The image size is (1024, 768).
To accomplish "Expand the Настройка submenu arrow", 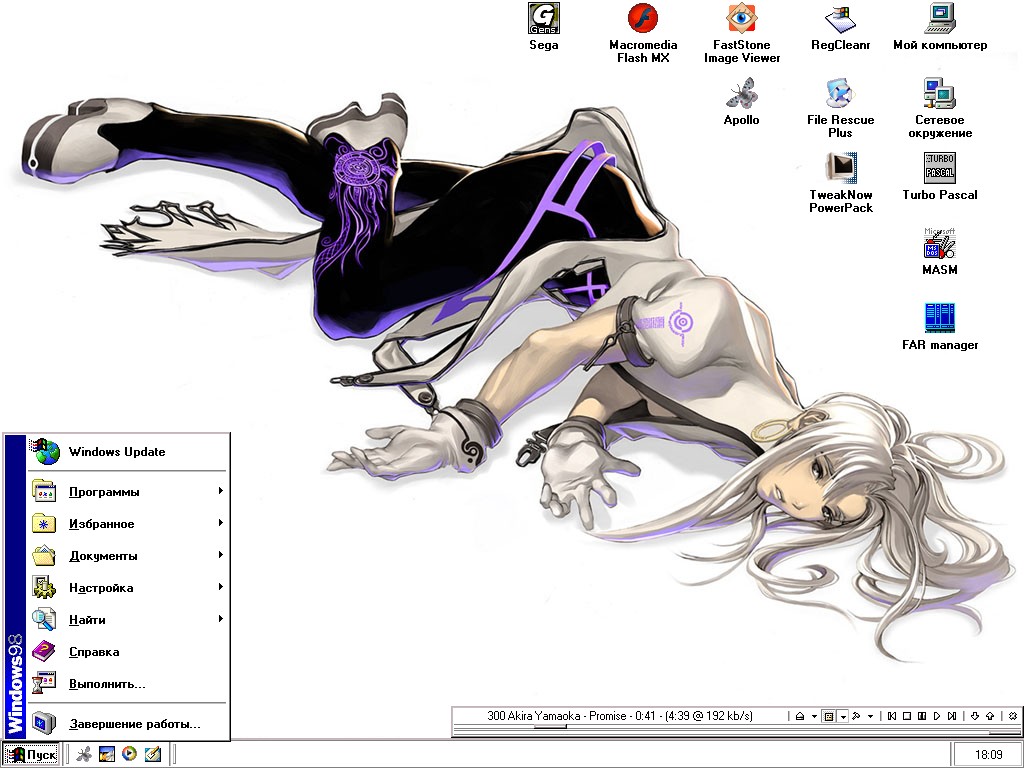I will coord(220,587).
